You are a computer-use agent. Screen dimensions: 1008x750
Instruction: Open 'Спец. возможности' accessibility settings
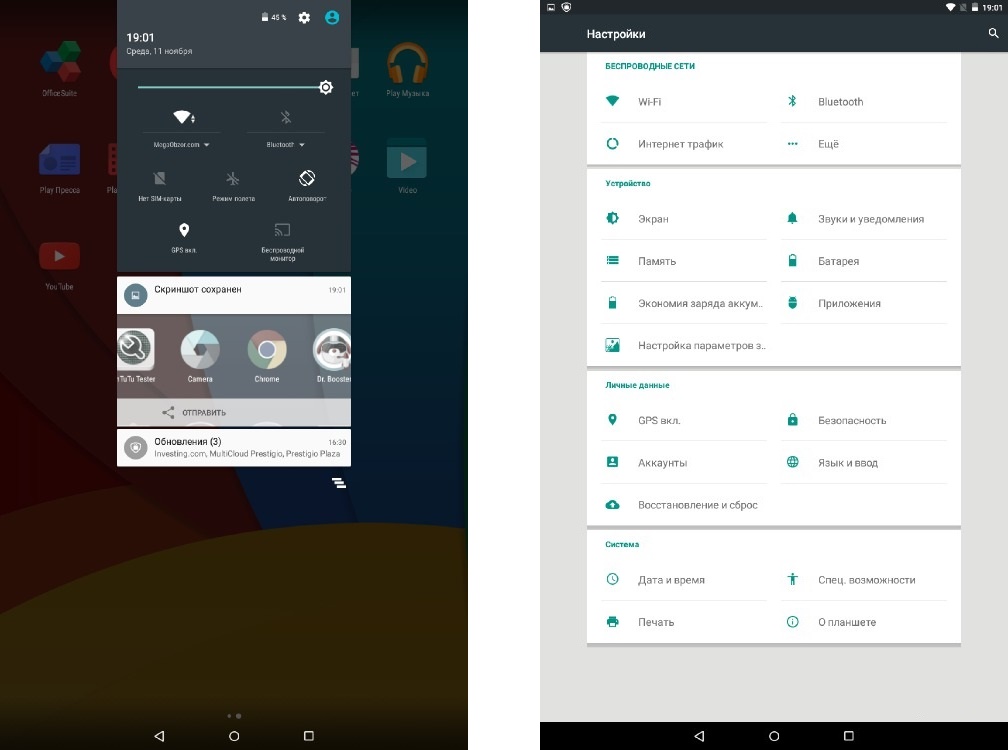pos(864,580)
